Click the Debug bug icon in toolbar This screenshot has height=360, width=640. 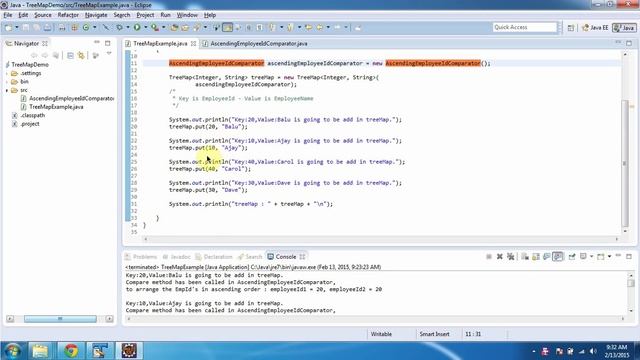[120, 27]
